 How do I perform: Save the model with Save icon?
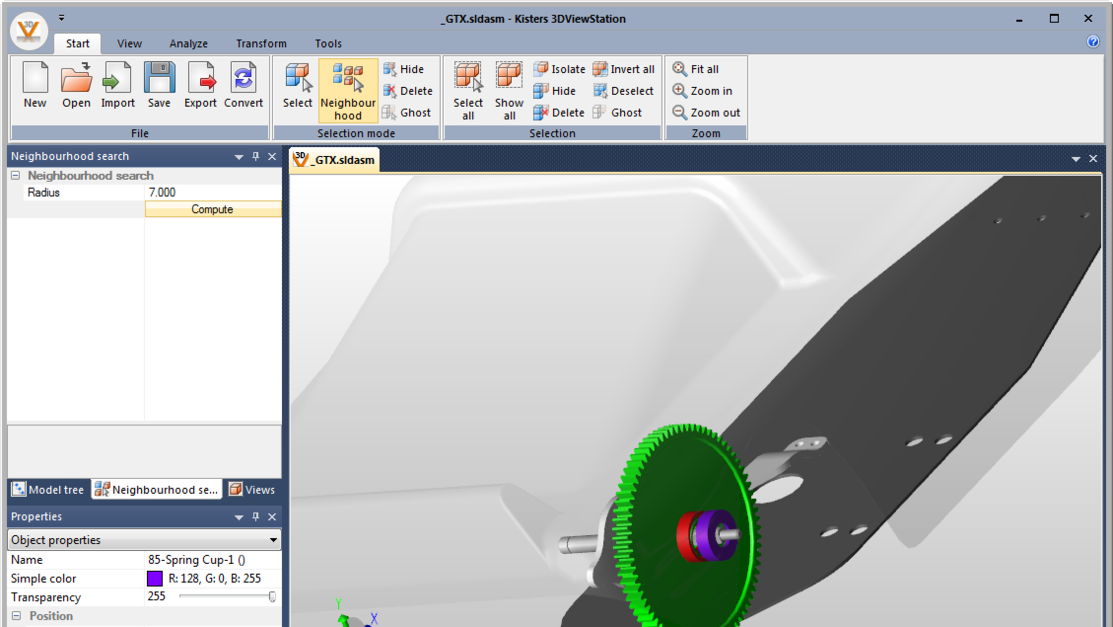click(x=159, y=85)
